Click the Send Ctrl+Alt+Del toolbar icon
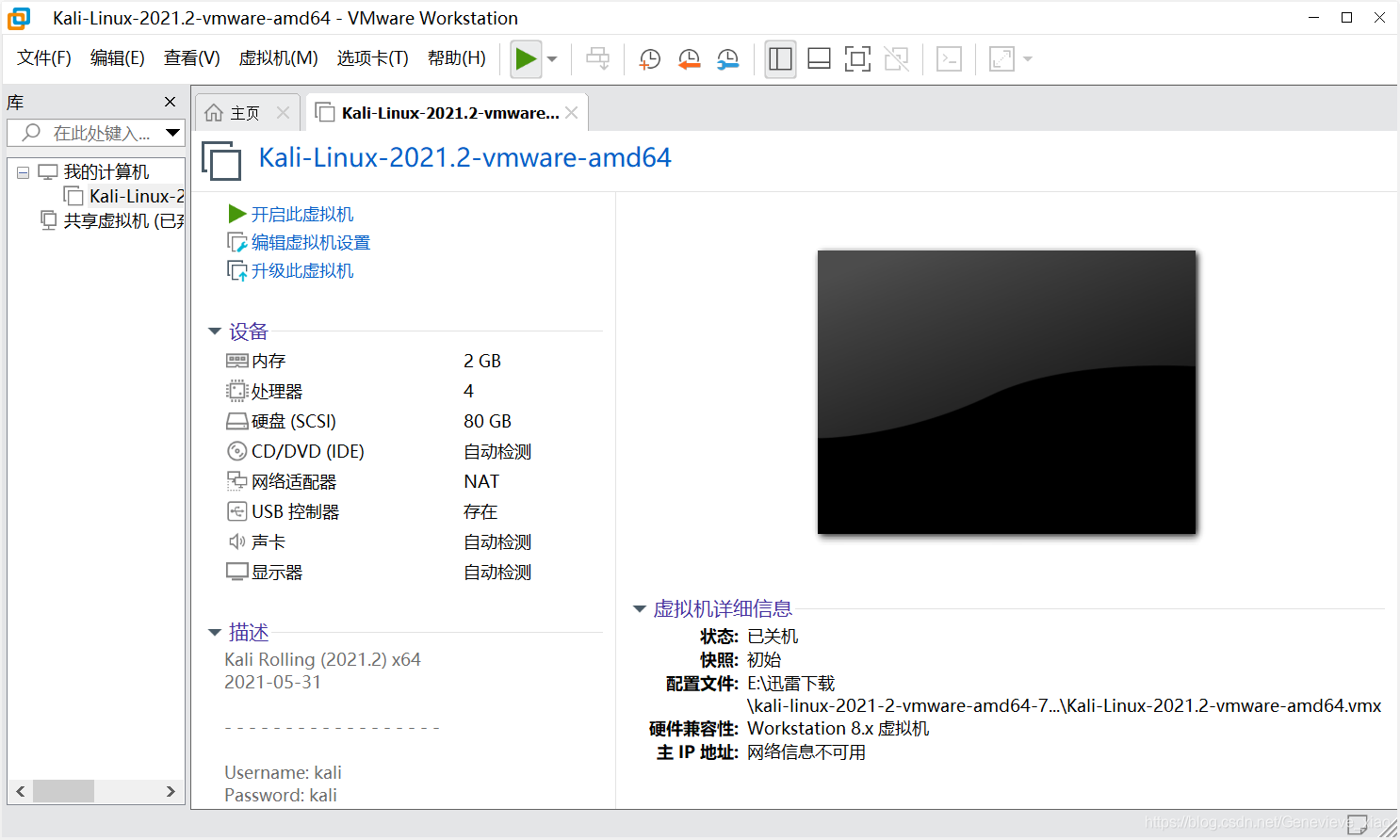This screenshot has height=840, width=1400. click(597, 59)
